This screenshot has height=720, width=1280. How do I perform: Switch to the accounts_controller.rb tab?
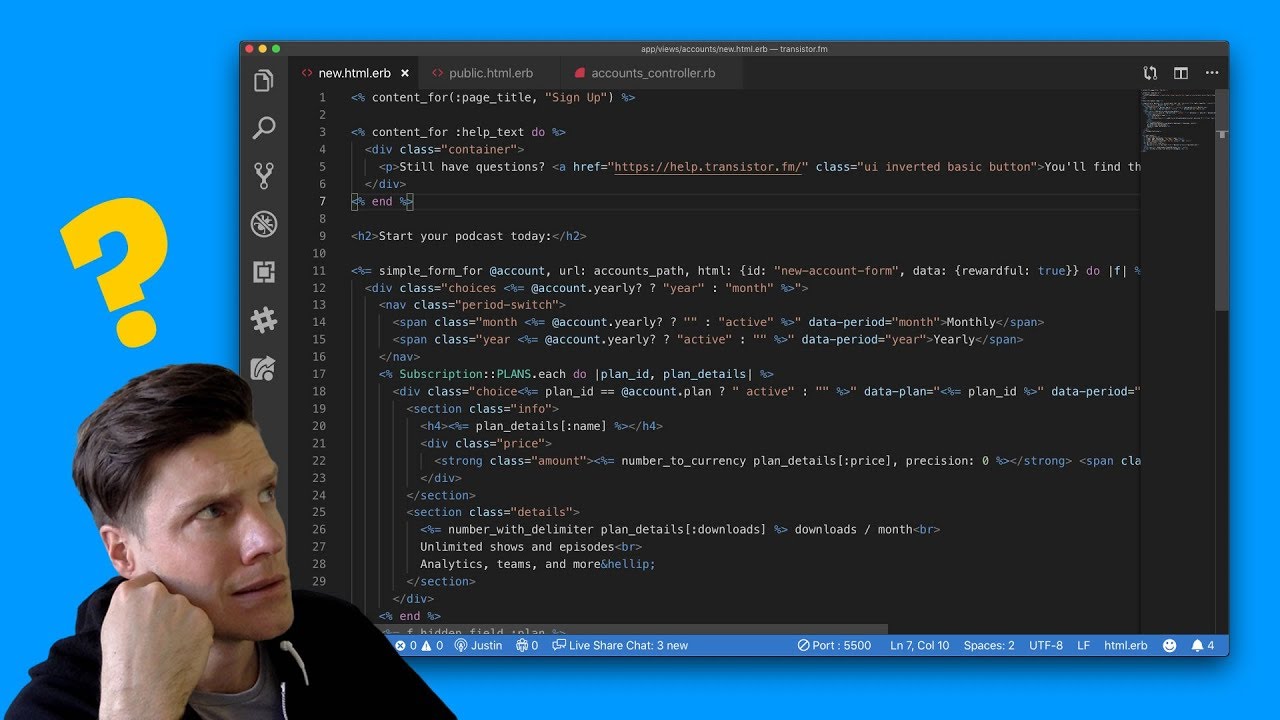(653, 73)
